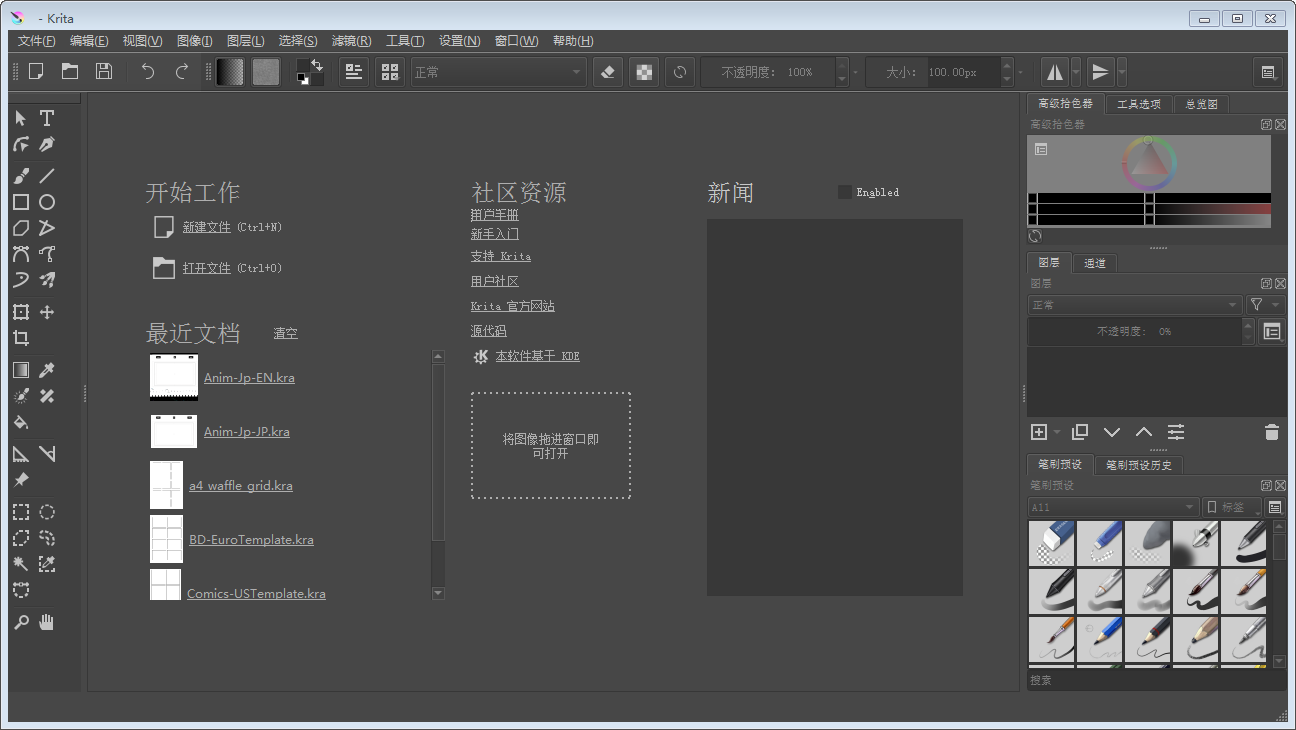Select the Rectangular Selection tool

pyautogui.click(x=21, y=512)
